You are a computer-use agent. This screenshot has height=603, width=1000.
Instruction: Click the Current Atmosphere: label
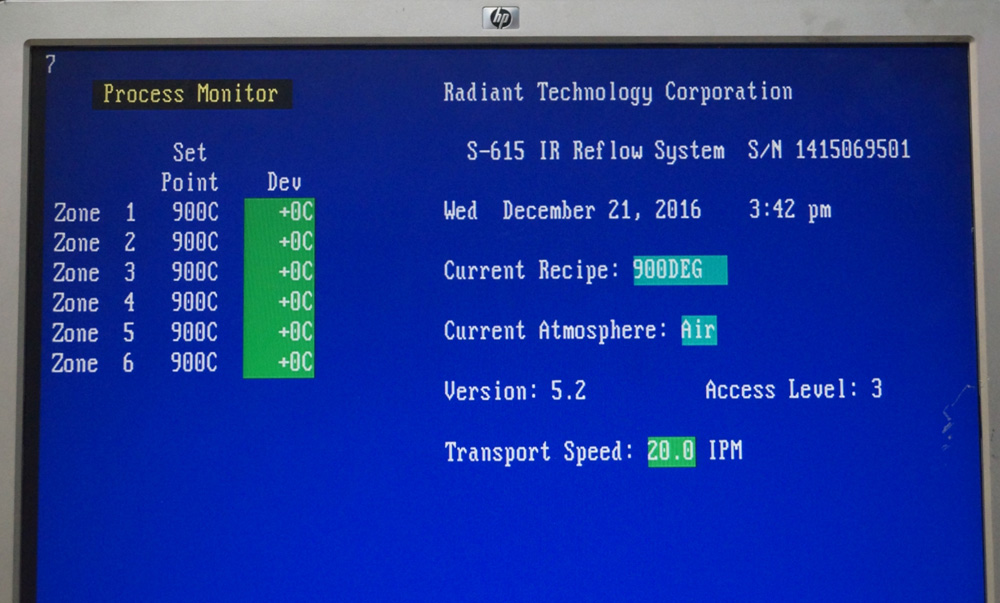point(555,331)
